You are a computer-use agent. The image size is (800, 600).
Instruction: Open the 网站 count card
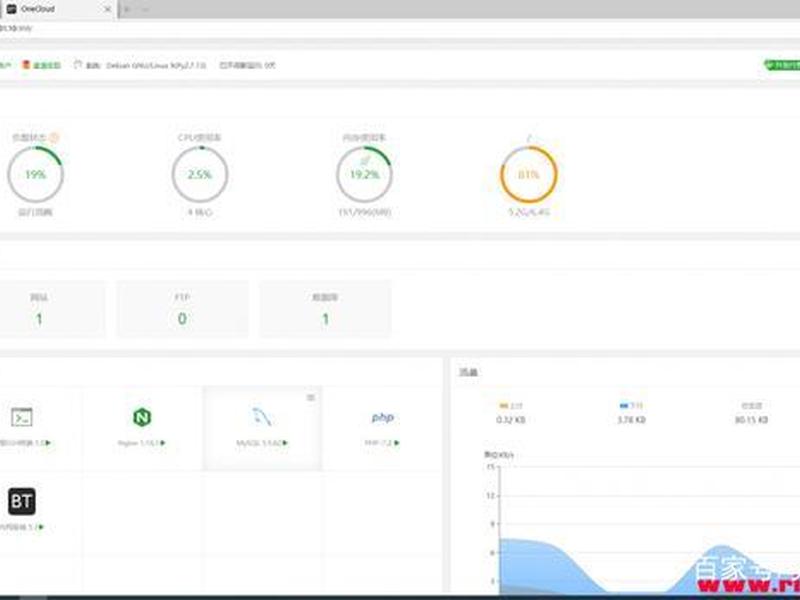click(53, 309)
